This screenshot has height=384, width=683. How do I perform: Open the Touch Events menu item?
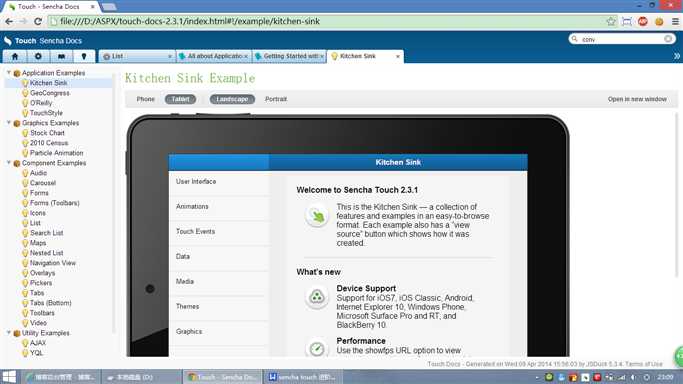click(x=219, y=232)
